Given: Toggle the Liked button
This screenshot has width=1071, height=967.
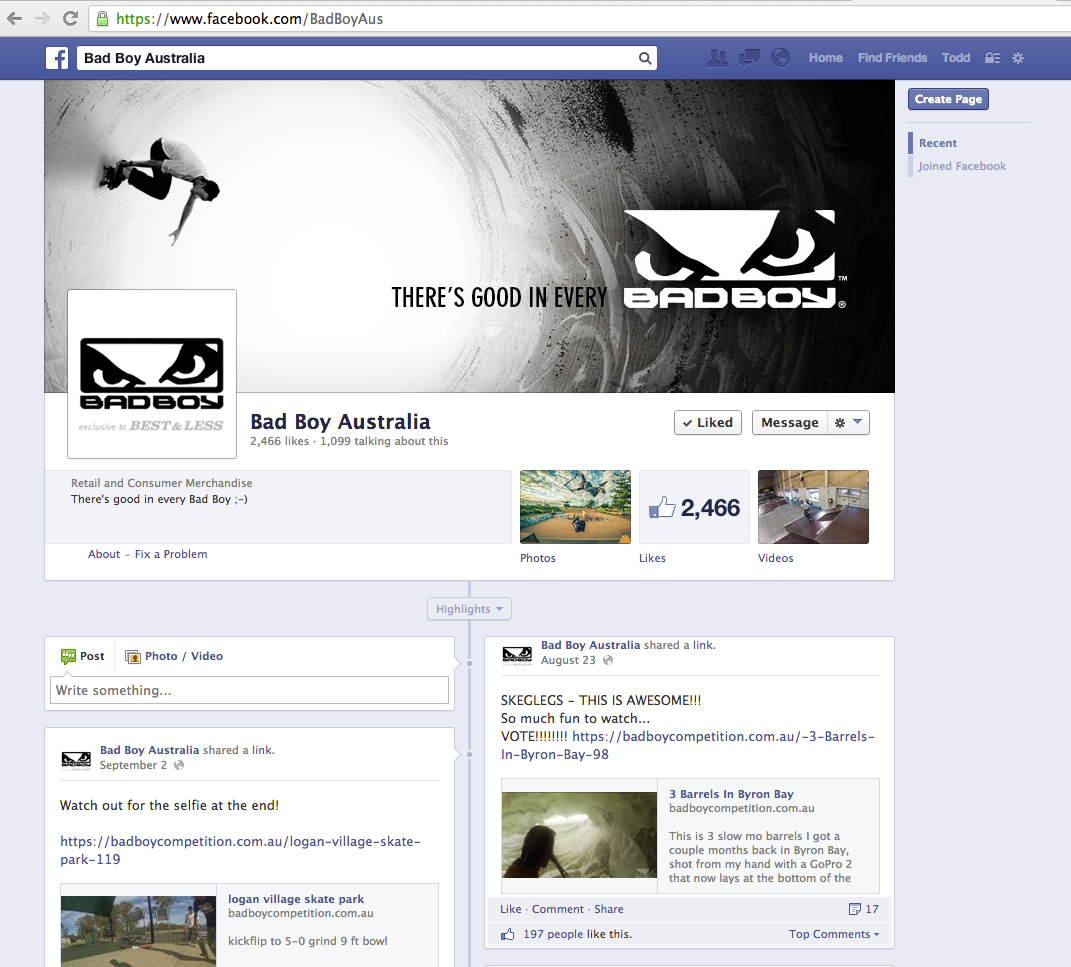Looking at the screenshot, I should coord(708,423).
